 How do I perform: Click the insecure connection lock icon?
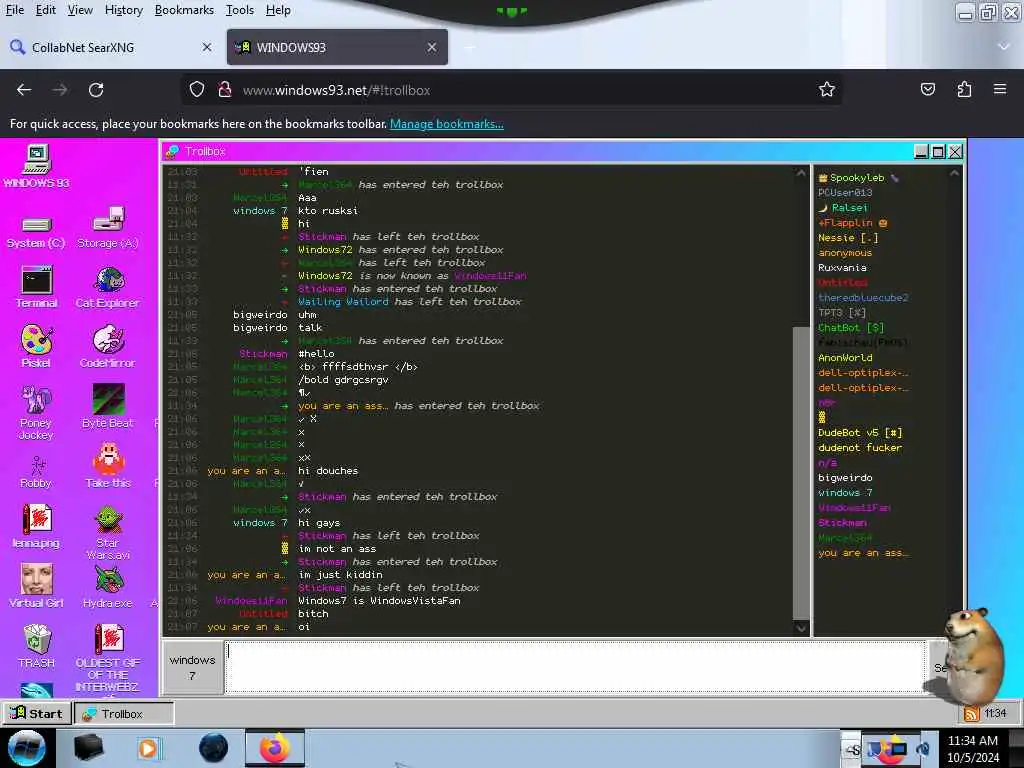[x=225, y=89]
